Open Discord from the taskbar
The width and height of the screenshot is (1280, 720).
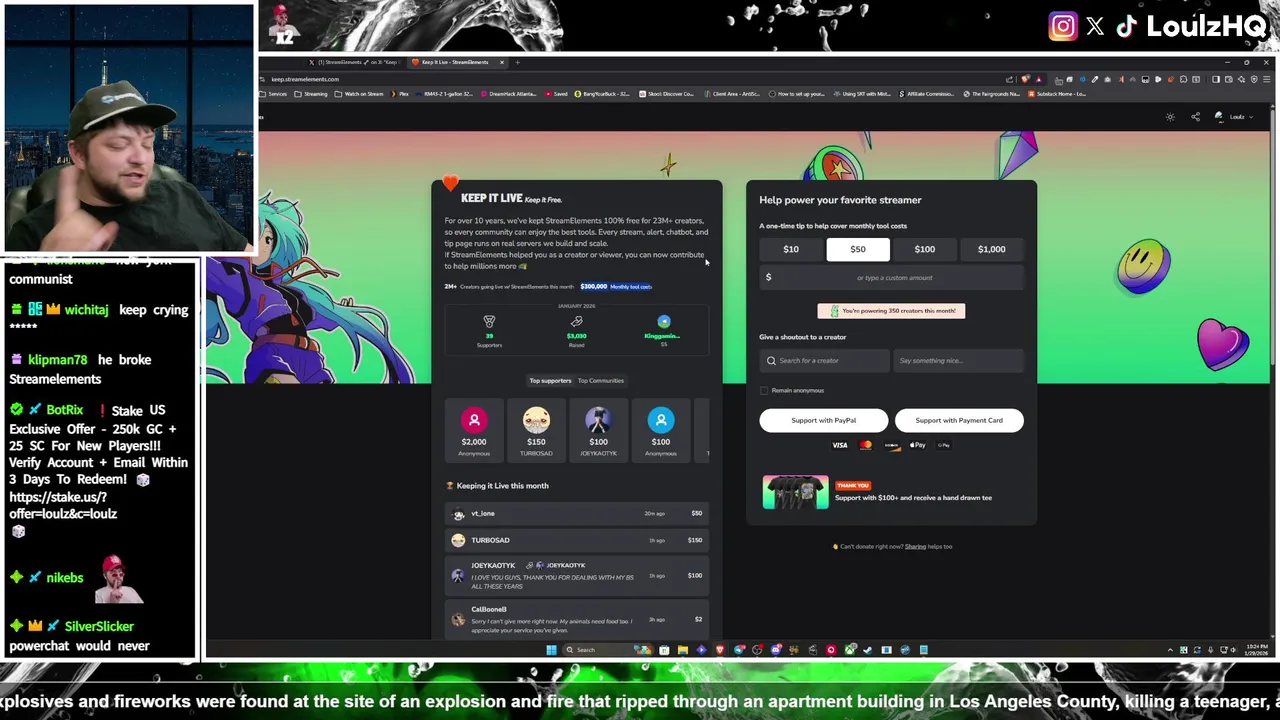[776, 650]
